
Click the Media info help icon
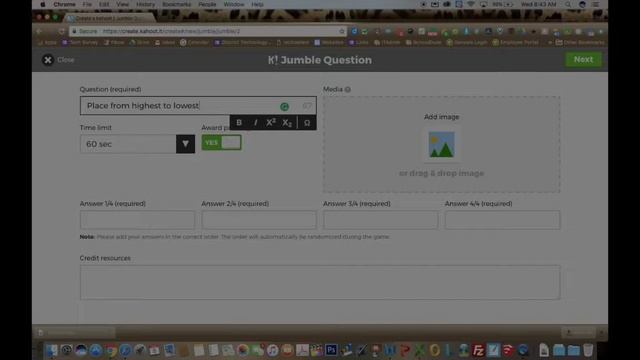[347, 89]
